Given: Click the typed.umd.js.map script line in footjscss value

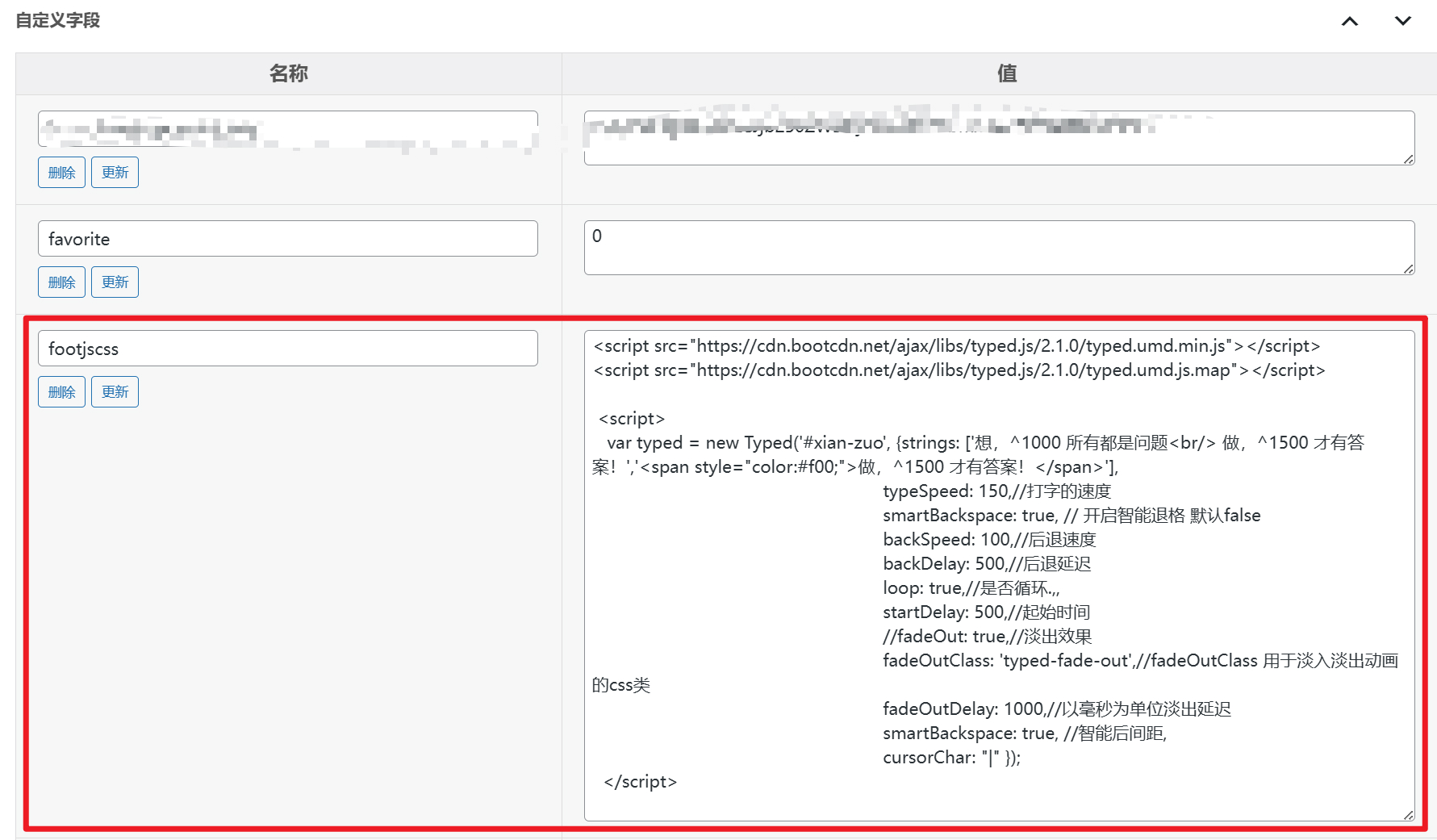Looking at the screenshot, I should click(x=959, y=370).
